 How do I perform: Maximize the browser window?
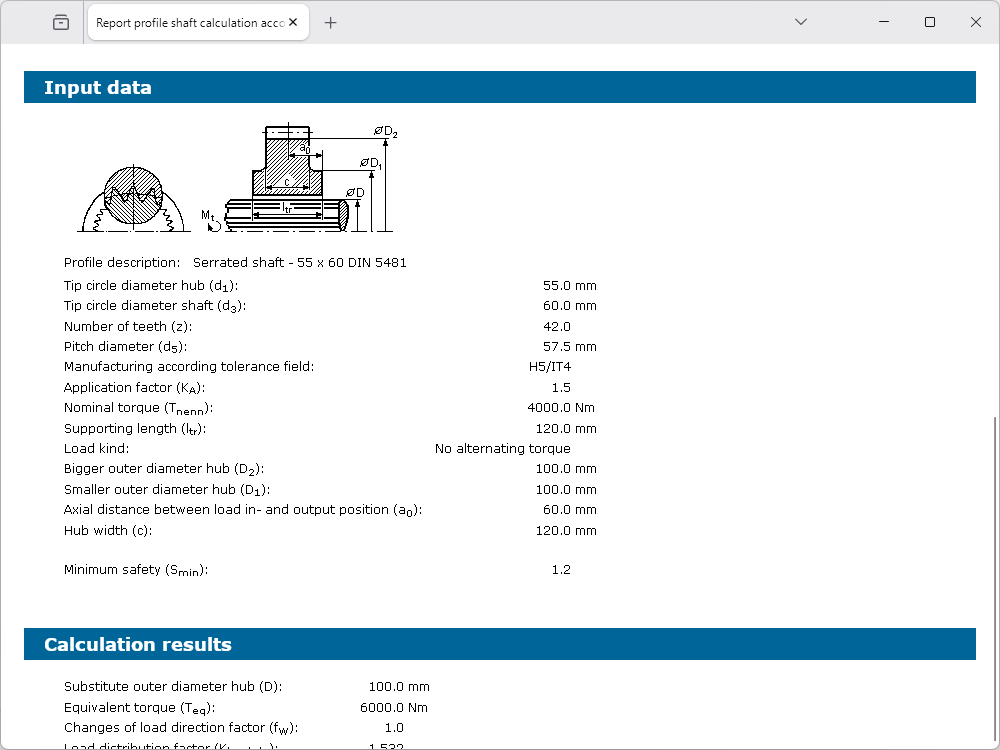point(930,22)
